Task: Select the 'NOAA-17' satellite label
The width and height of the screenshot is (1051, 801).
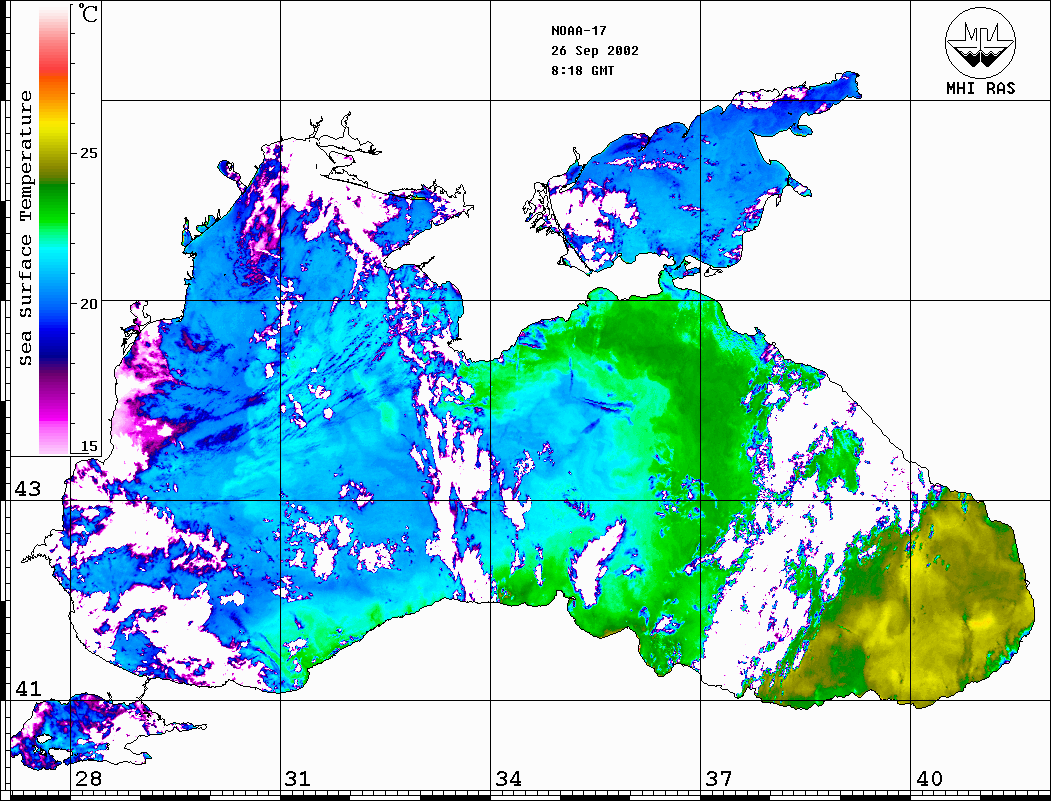Action: coord(579,31)
